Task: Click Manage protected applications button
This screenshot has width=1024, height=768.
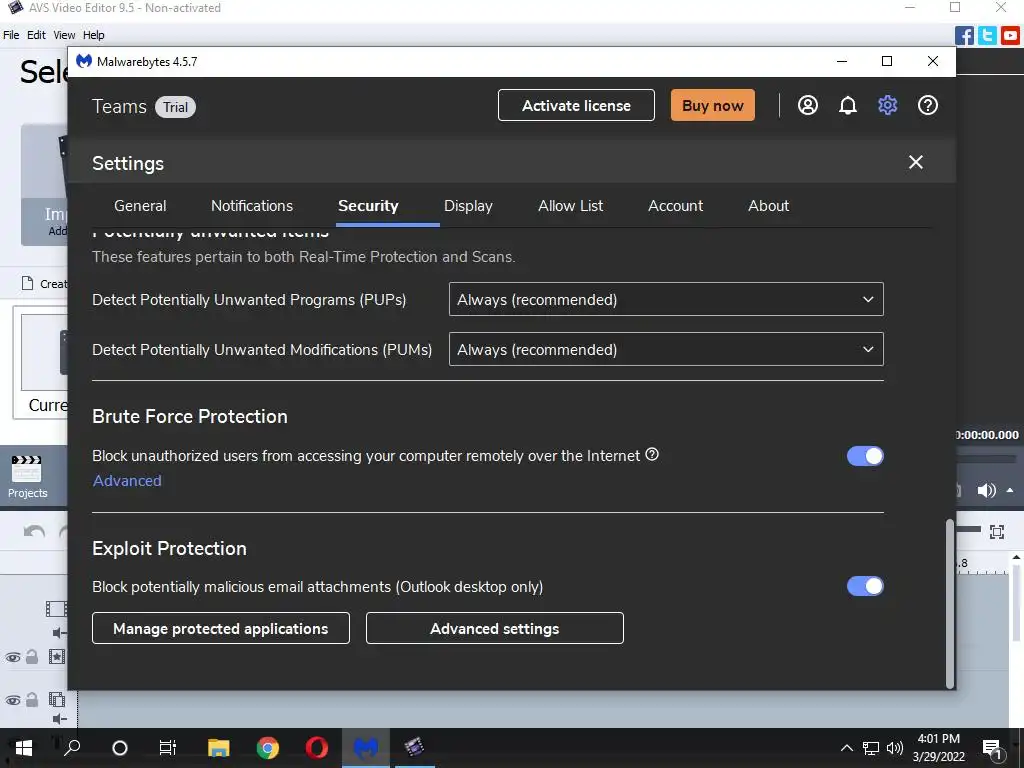Action: 221,628
